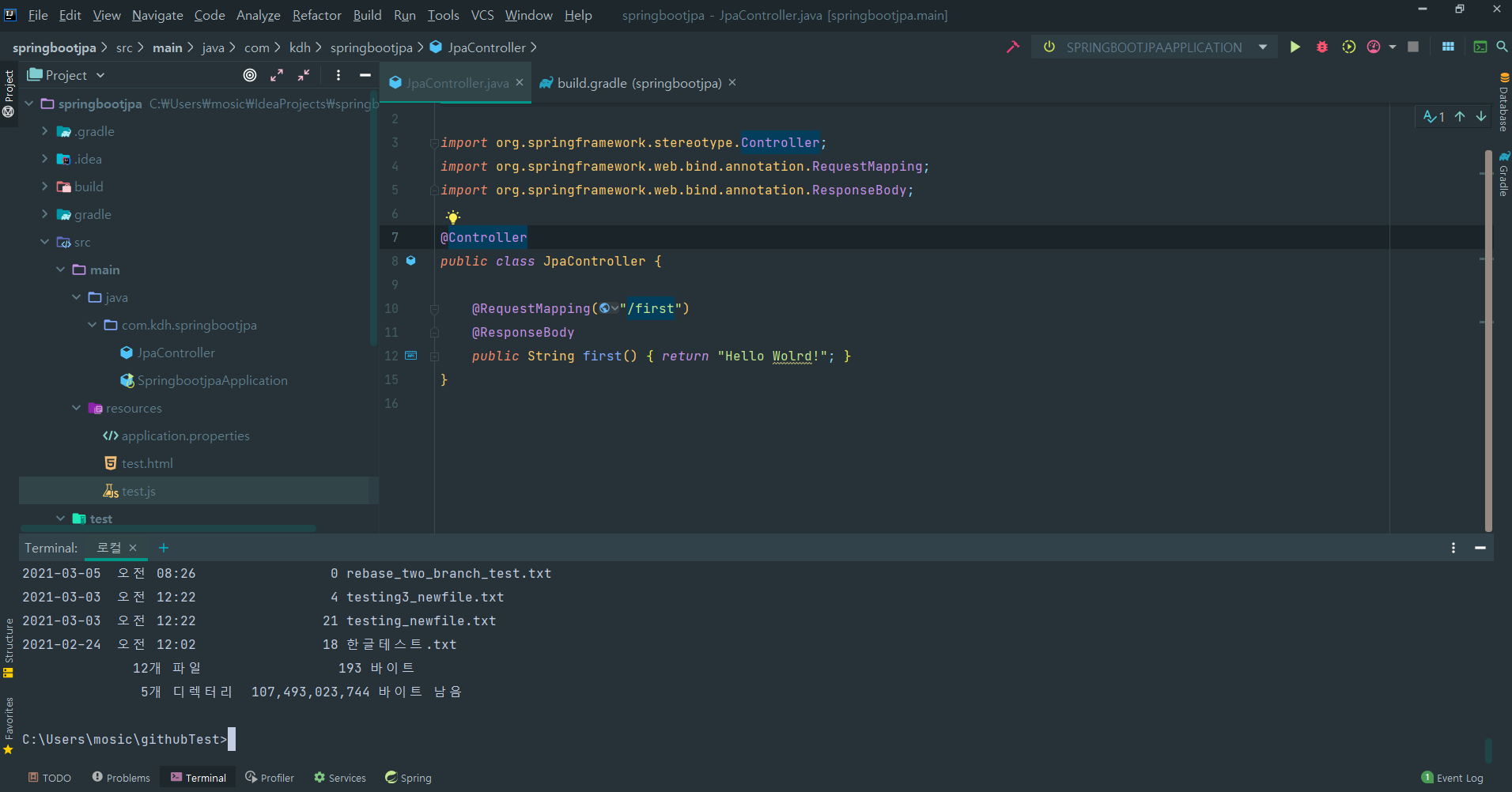Open Run Anything icon
The image size is (1512, 792).
tap(1480, 47)
